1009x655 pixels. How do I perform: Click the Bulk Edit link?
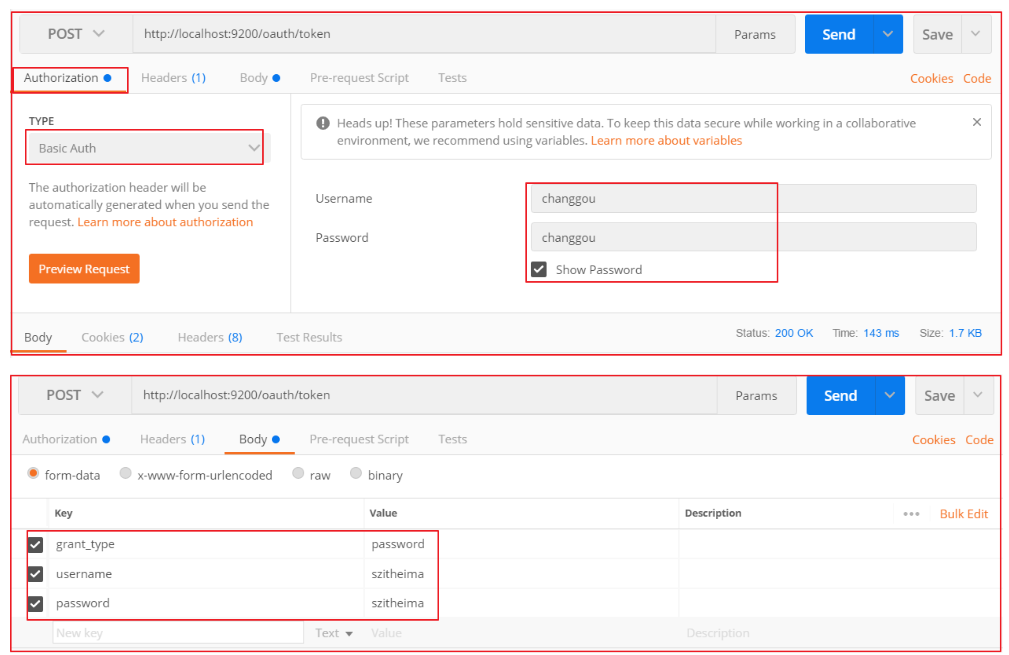963,514
